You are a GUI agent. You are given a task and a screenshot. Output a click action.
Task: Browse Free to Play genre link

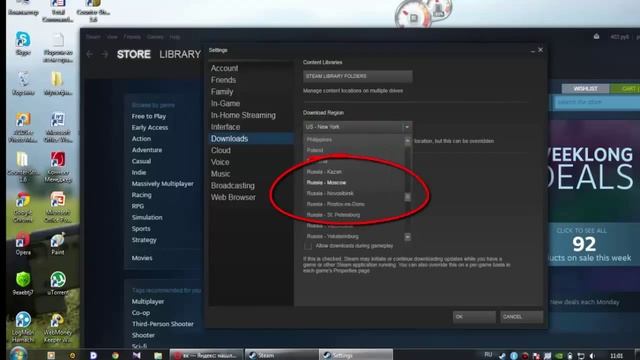(x=149, y=116)
